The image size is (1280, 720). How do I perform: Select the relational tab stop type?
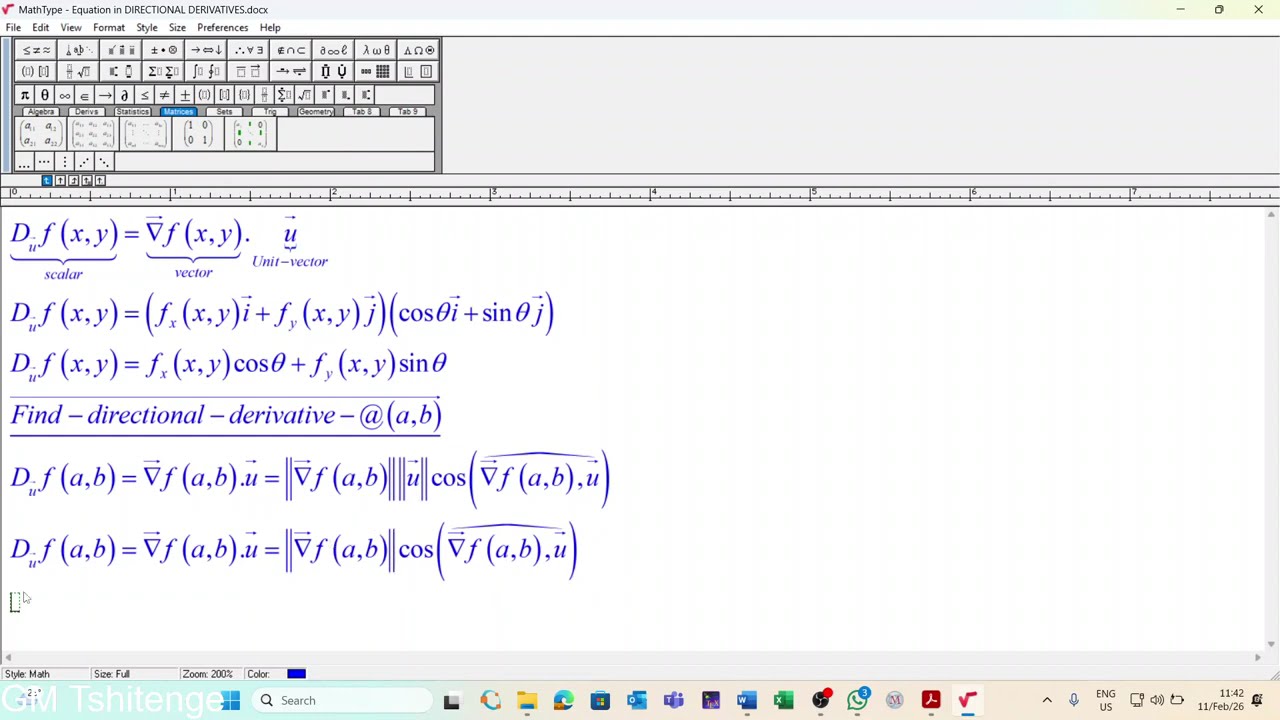[x=86, y=180]
